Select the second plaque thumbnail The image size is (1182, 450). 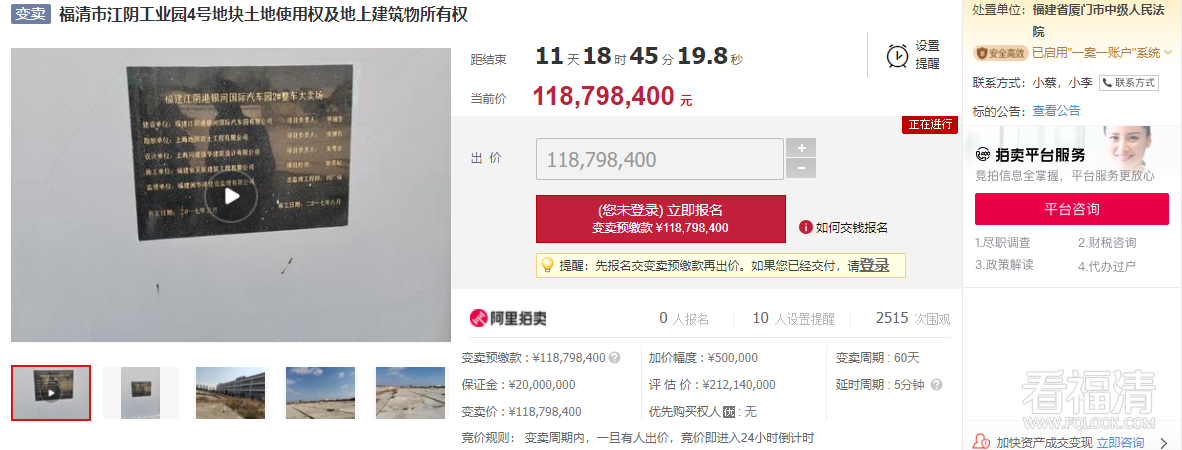[x=140, y=393]
